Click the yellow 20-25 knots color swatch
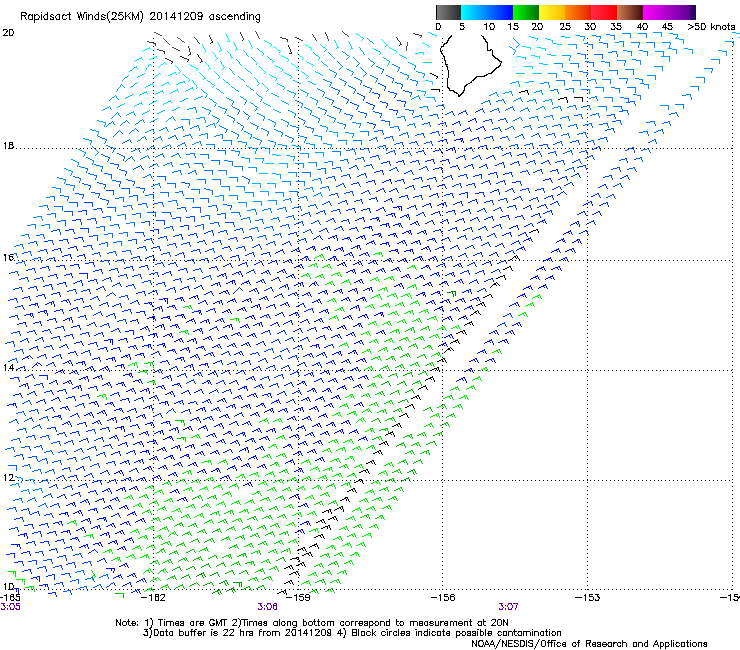Viewport: 740px width, 650px height. pos(552,12)
